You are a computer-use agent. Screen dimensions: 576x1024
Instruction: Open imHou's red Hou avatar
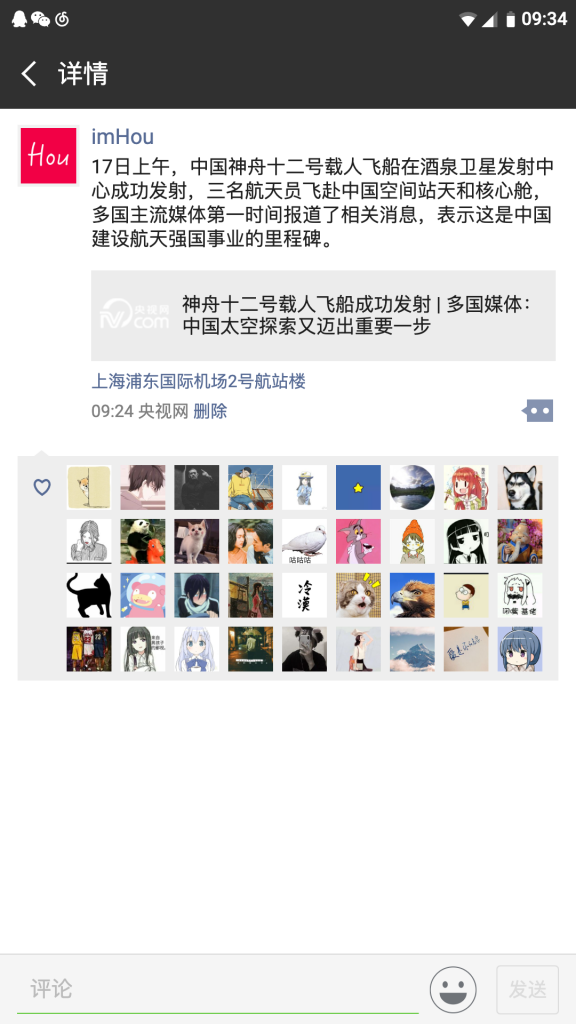[x=48, y=155]
